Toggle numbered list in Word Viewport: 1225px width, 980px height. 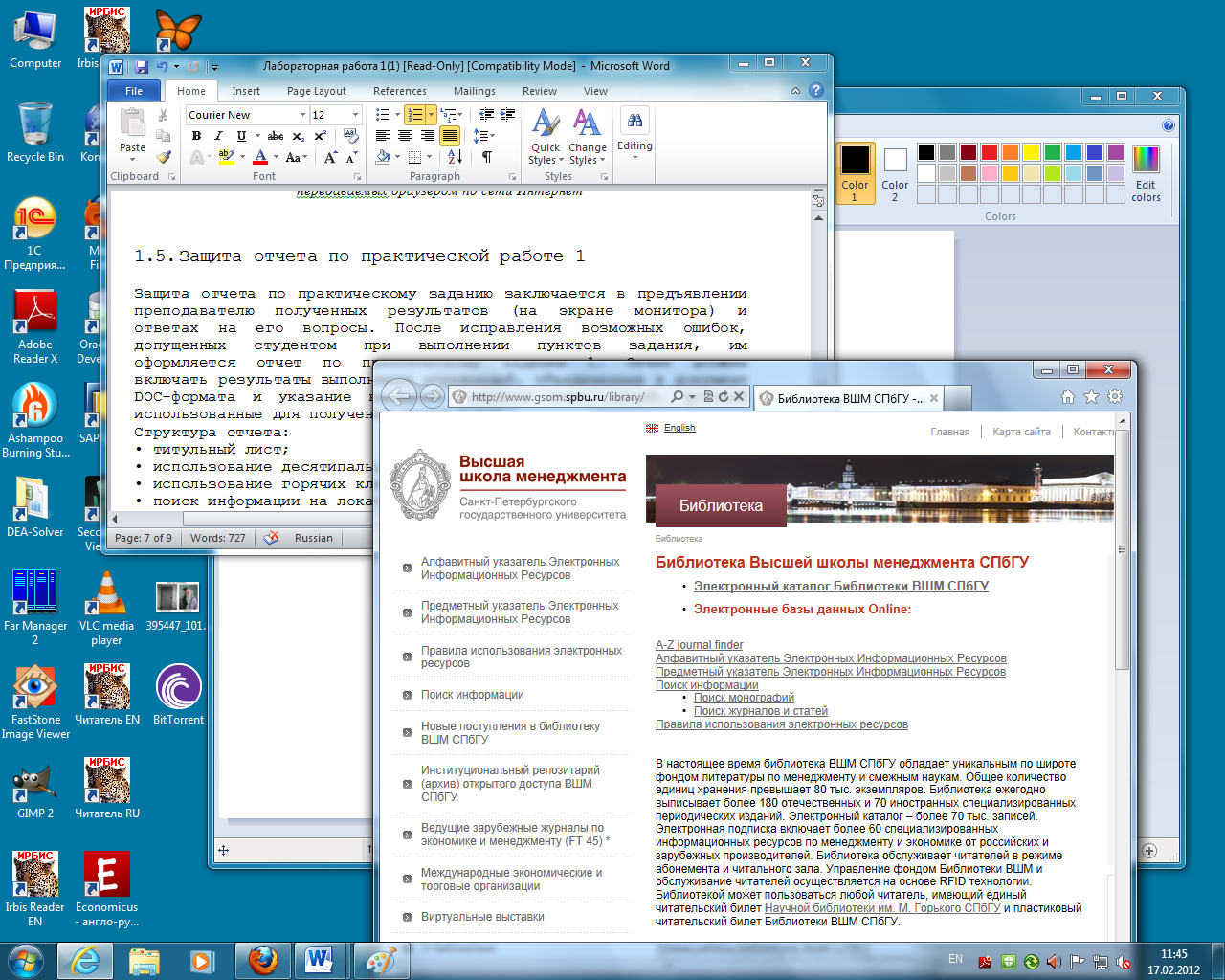[414, 115]
